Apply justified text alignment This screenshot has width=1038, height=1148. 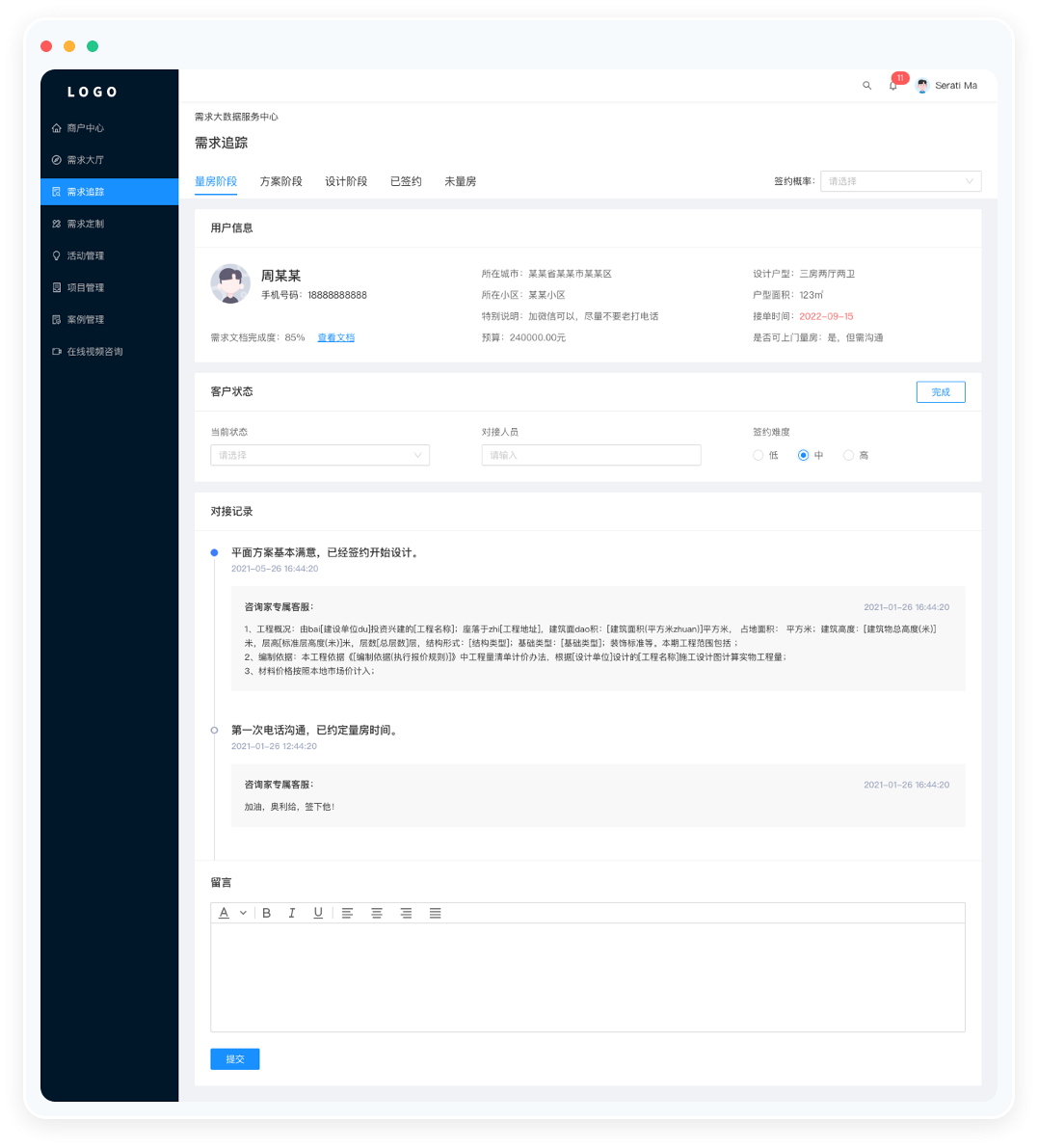click(436, 913)
